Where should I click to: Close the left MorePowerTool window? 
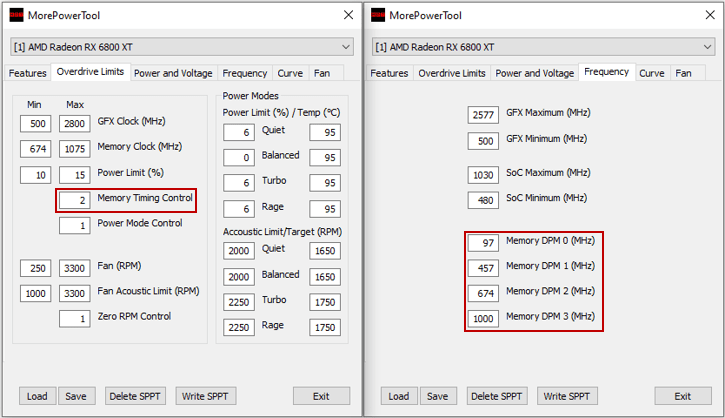[x=349, y=15]
